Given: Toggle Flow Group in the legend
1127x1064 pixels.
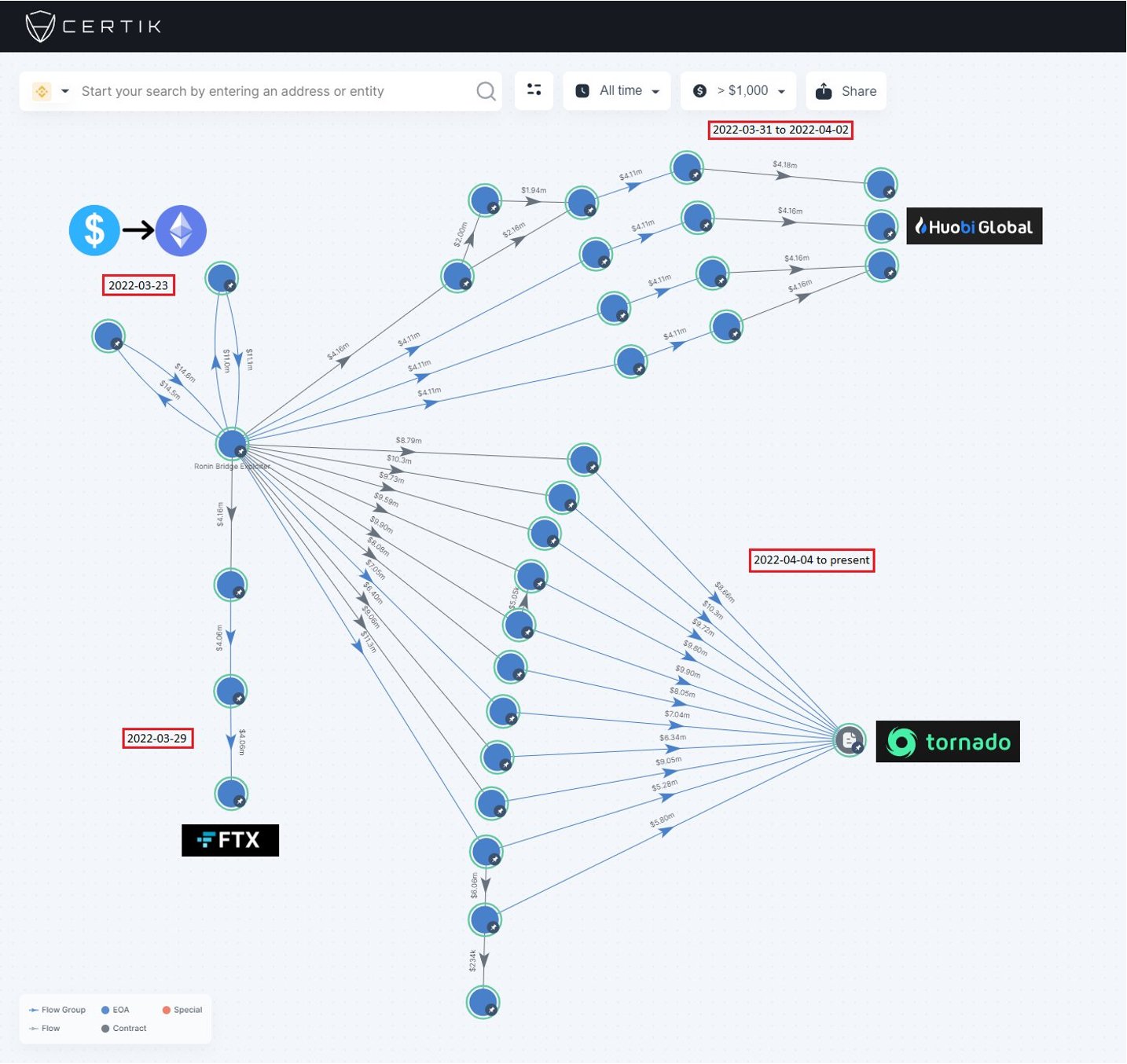Looking at the screenshot, I should tap(57, 1010).
